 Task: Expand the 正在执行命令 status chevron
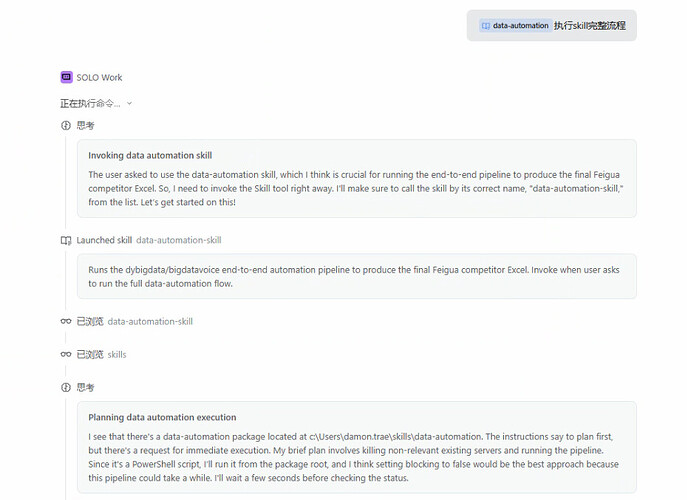click(x=129, y=104)
